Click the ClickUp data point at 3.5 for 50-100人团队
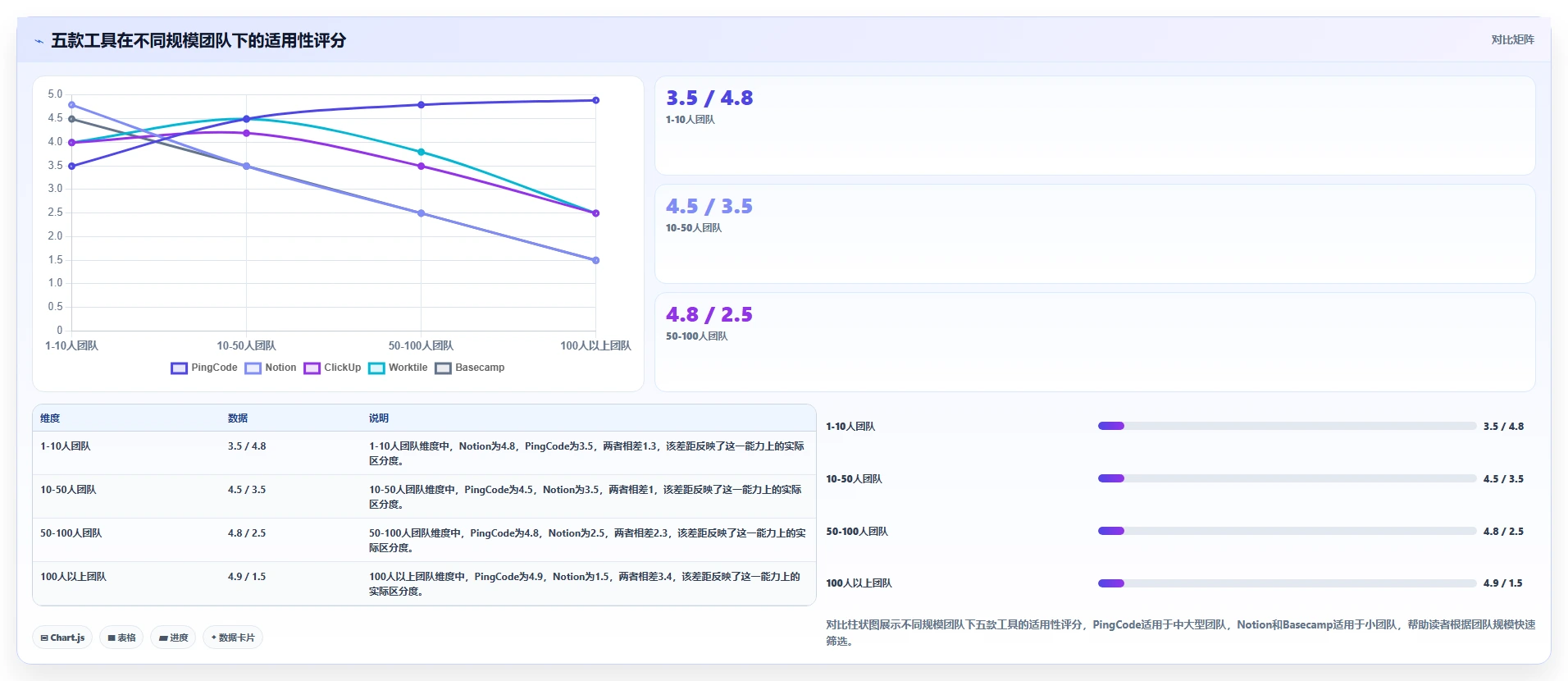 (422, 167)
